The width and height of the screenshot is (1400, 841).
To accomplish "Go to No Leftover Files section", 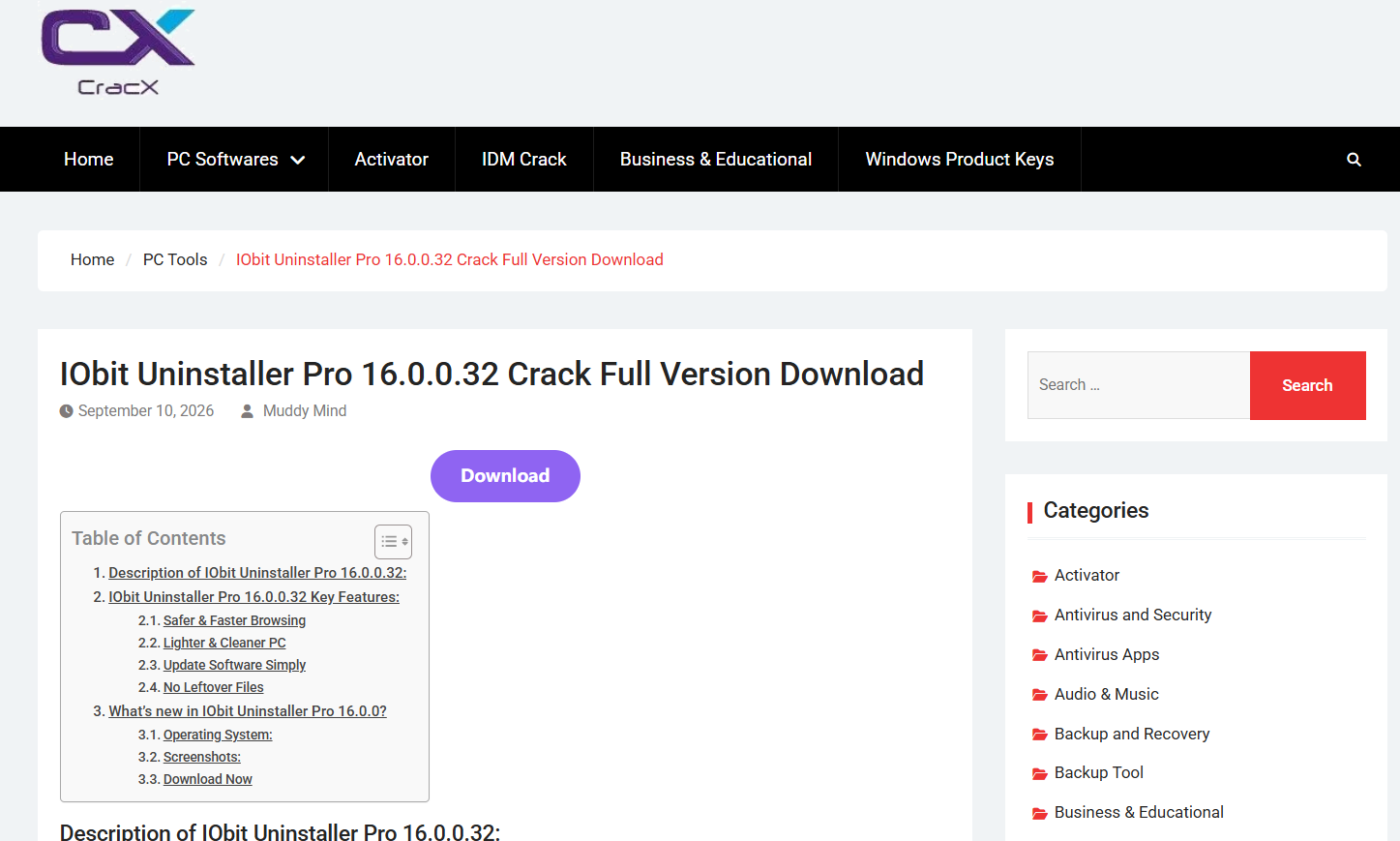I will tap(213, 687).
